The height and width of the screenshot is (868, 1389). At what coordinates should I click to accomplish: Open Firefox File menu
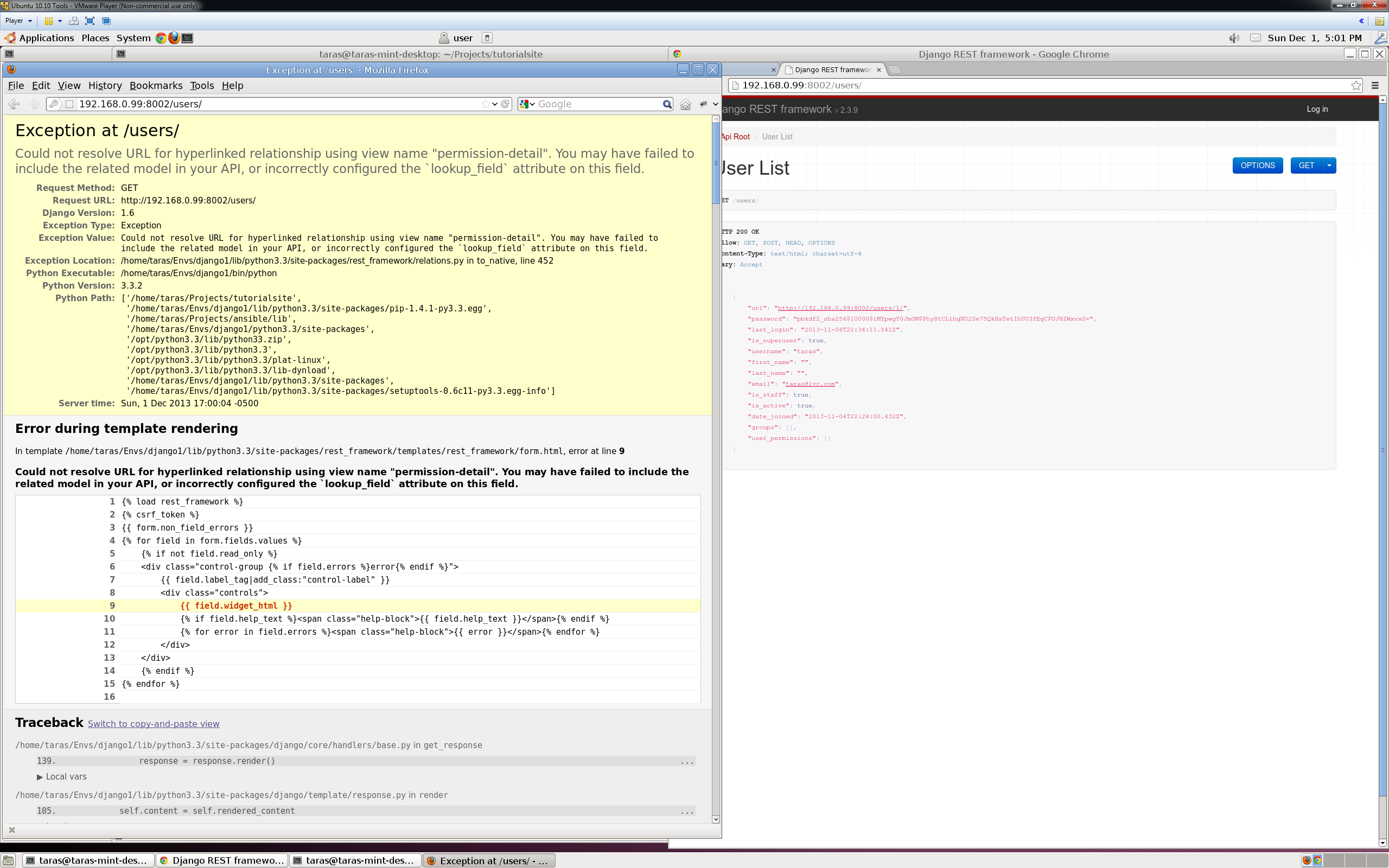click(16, 86)
